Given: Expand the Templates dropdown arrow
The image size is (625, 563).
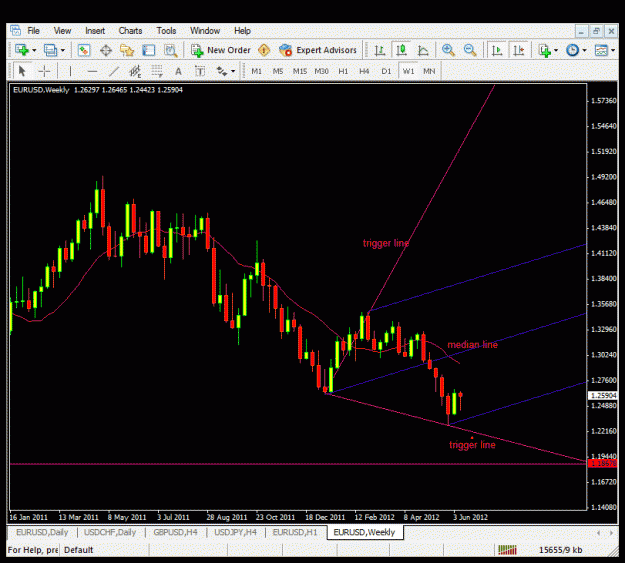Looking at the screenshot, I should pos(613,51).
